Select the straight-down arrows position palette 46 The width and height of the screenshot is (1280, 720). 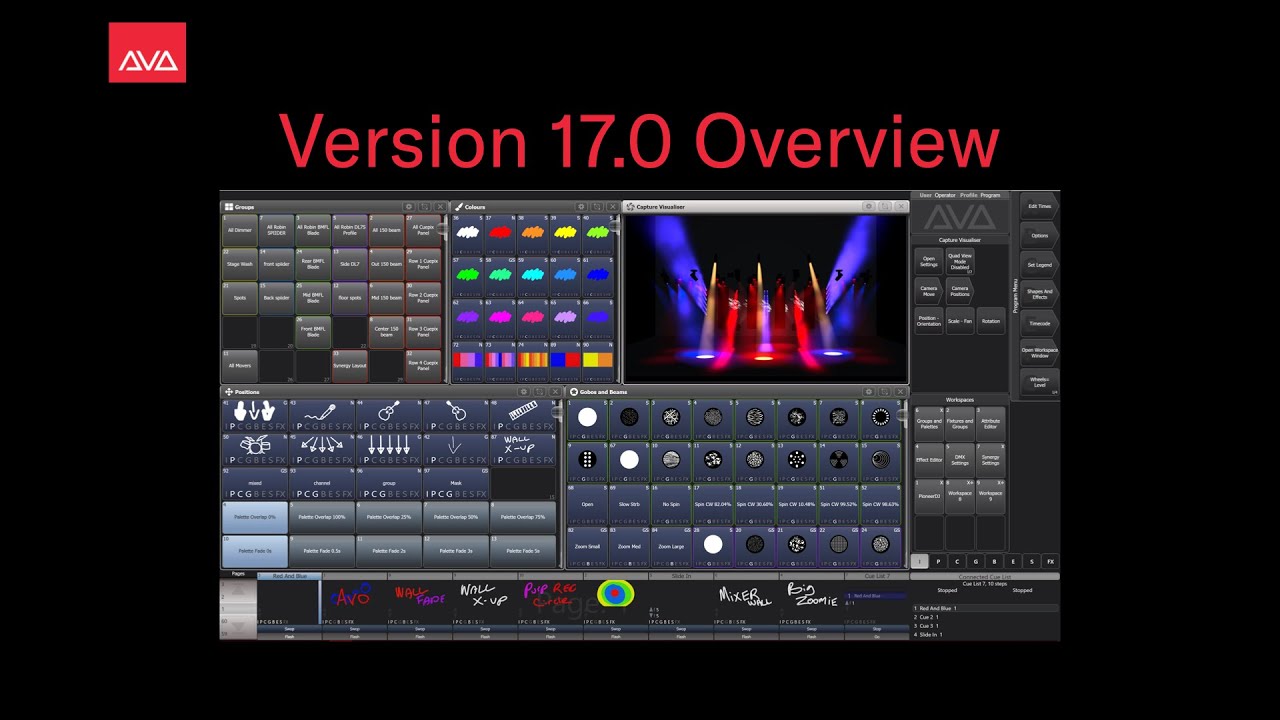tap(389, 449)
